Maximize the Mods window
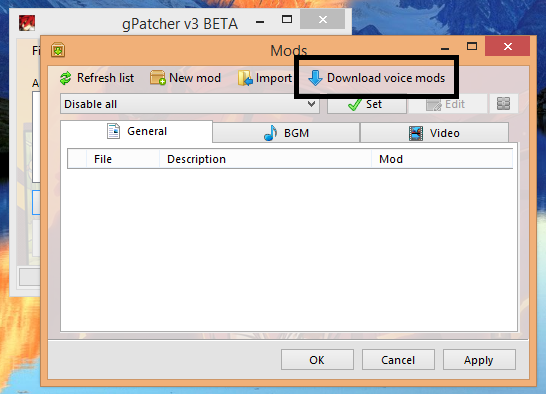 pos(472,46)
